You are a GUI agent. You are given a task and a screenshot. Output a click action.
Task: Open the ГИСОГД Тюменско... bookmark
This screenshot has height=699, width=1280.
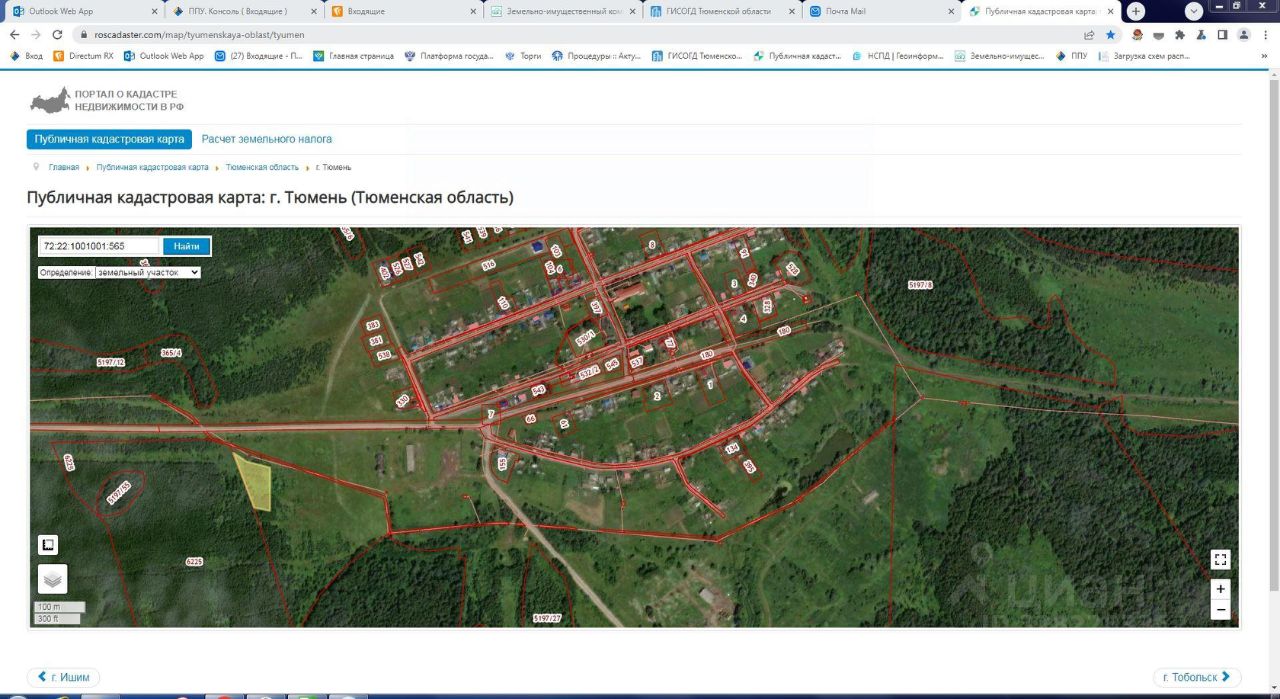point(697,56)
